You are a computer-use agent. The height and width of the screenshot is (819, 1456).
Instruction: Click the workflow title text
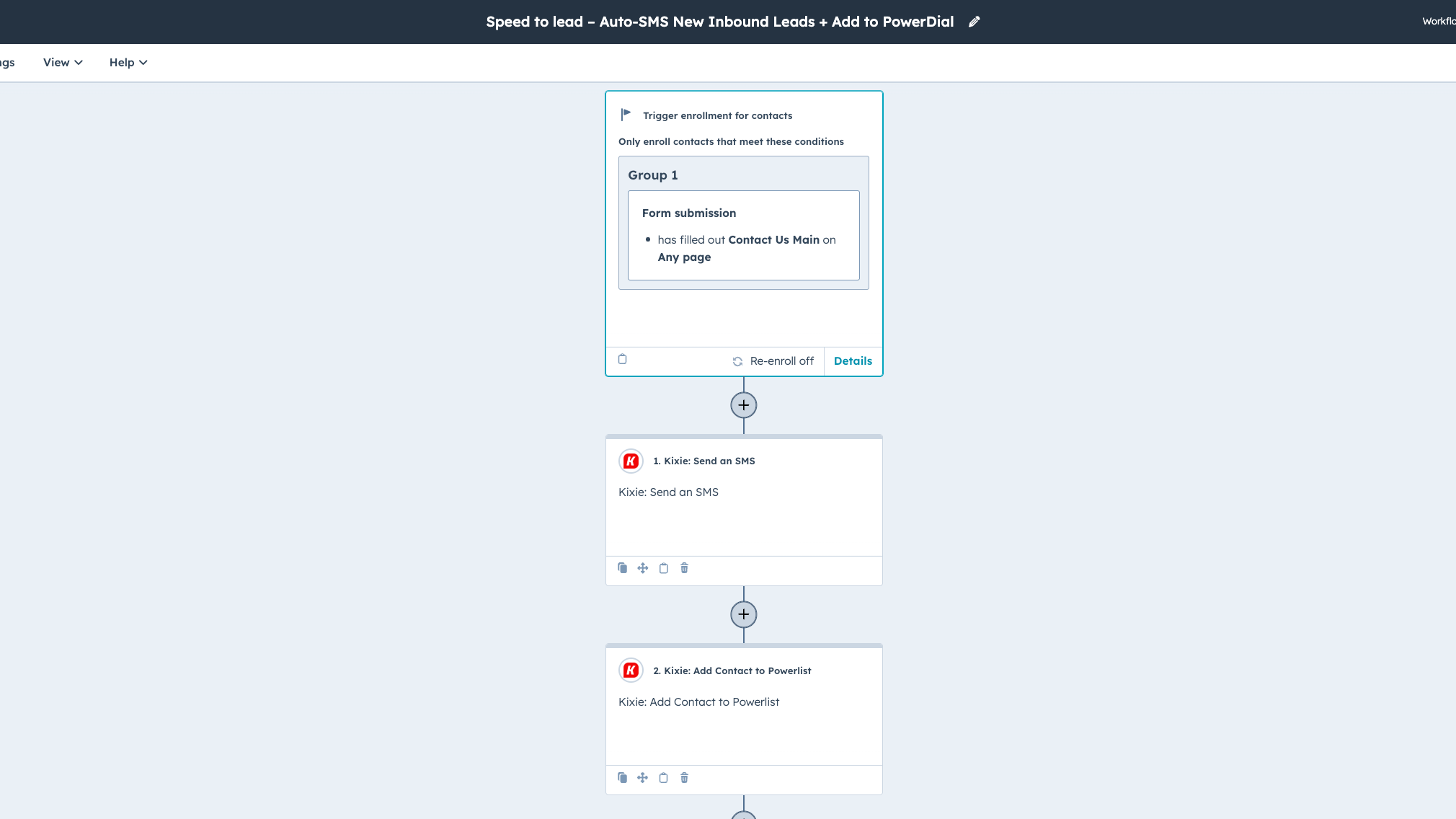click(x=719, y=22)
